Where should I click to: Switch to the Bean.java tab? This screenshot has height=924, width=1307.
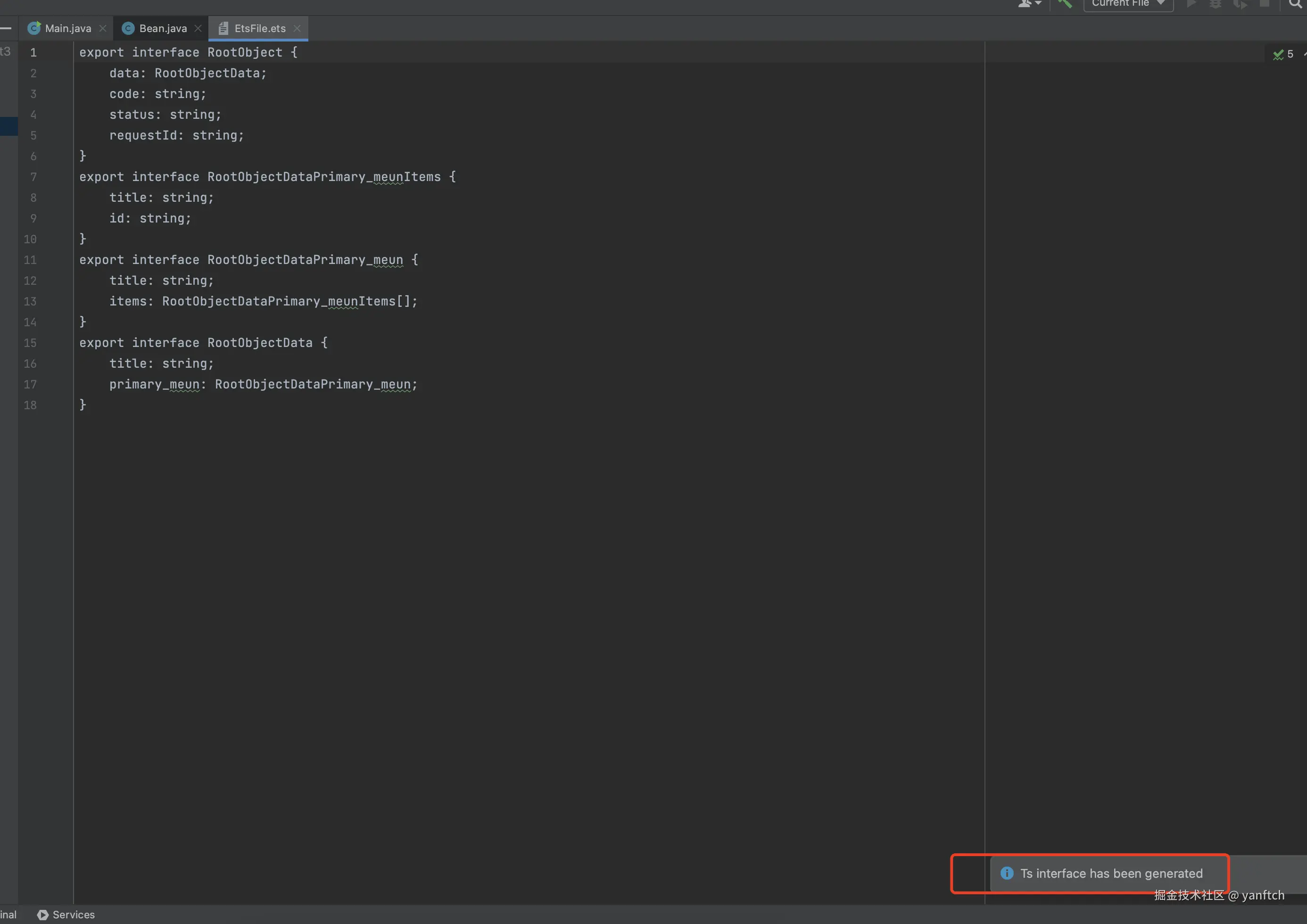click(162, 28)
